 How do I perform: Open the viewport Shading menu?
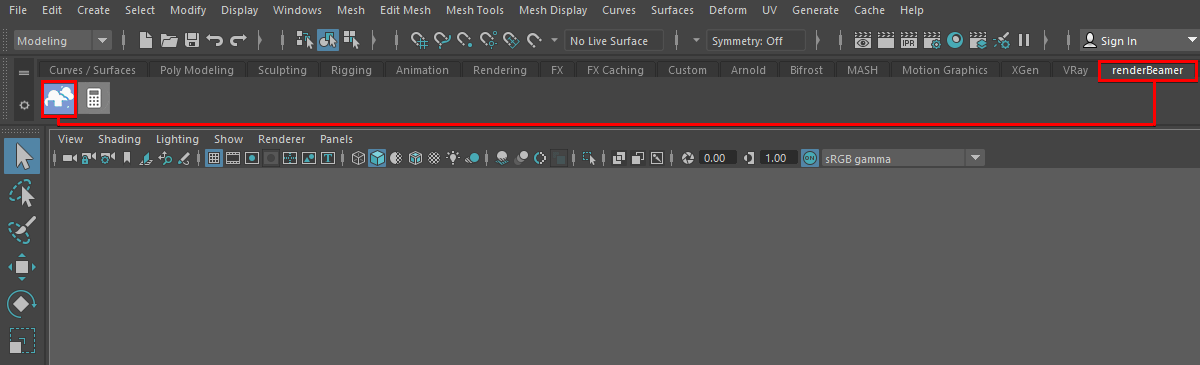point(119,139)
